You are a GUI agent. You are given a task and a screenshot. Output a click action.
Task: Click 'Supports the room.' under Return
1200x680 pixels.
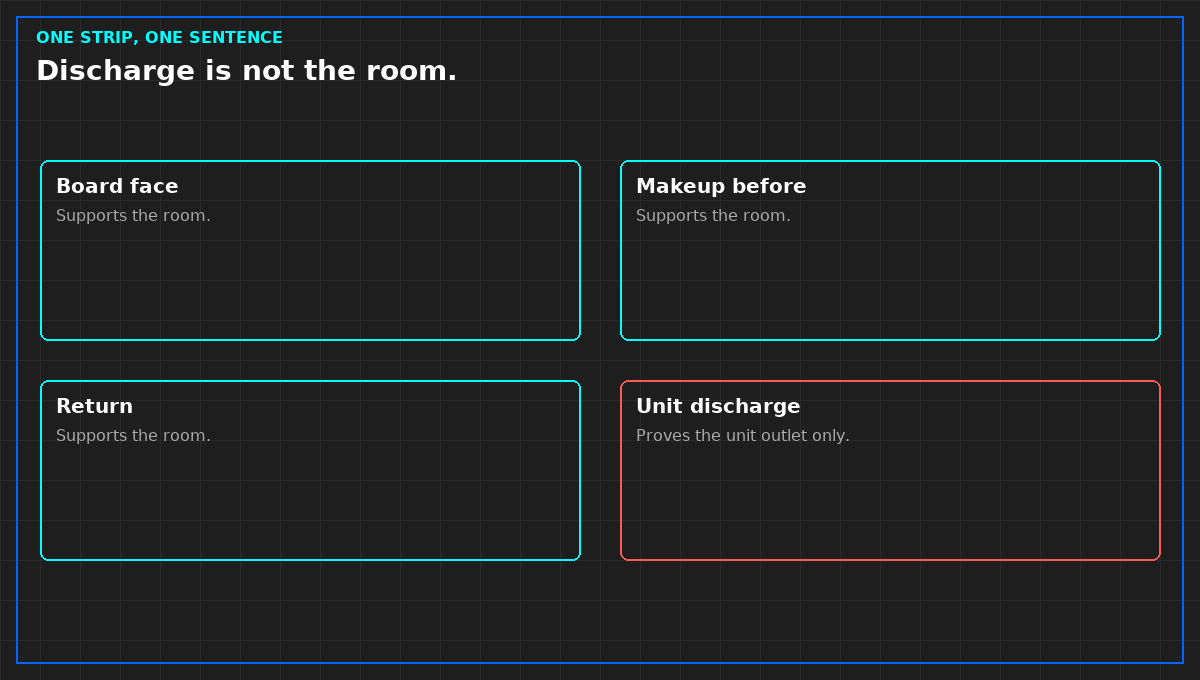(133, 436)
